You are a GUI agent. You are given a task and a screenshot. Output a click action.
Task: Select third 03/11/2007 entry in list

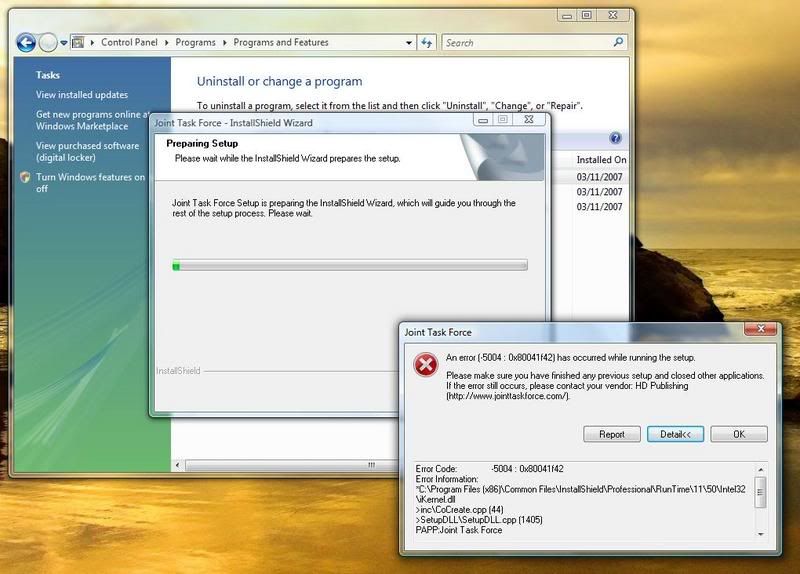(599, 207)
